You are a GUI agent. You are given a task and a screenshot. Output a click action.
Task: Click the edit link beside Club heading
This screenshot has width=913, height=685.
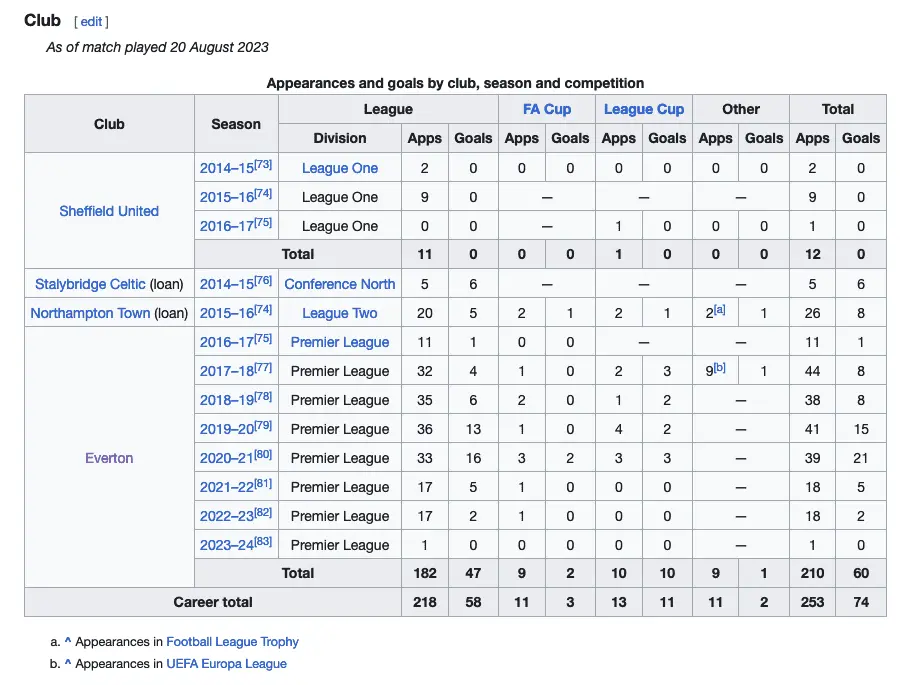click(91, 21)
